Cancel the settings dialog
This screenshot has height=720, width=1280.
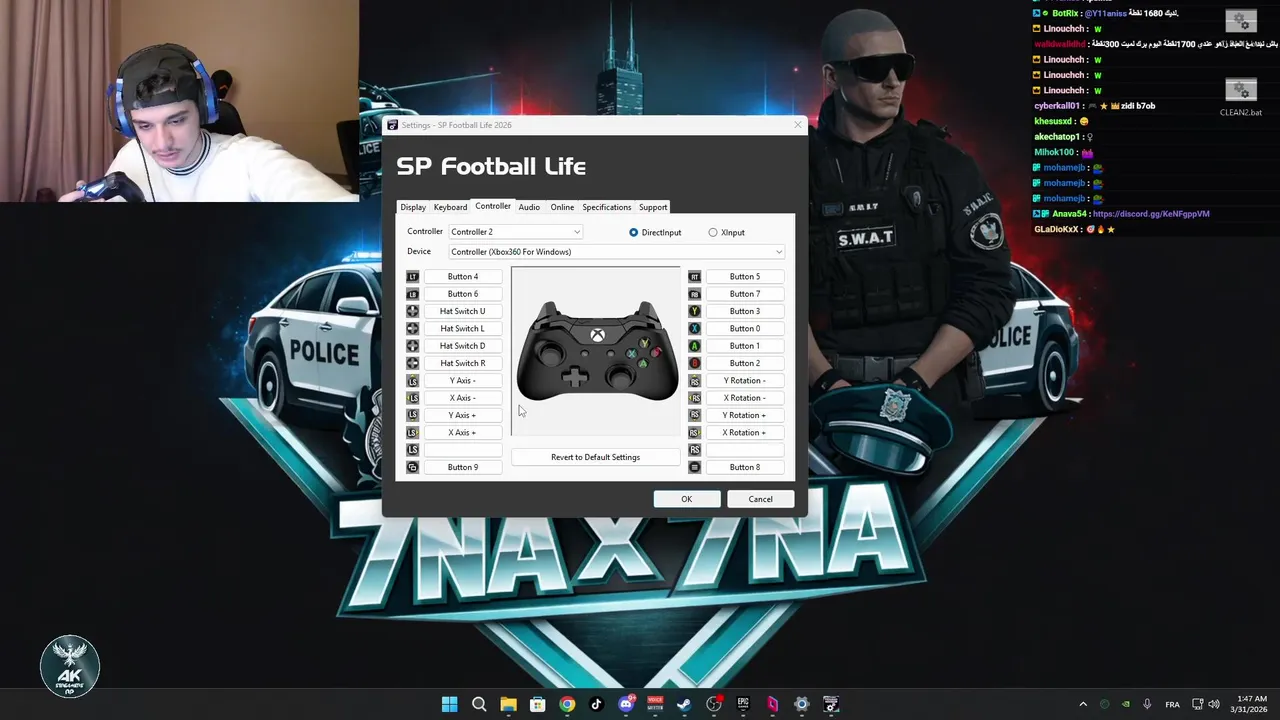760,499
